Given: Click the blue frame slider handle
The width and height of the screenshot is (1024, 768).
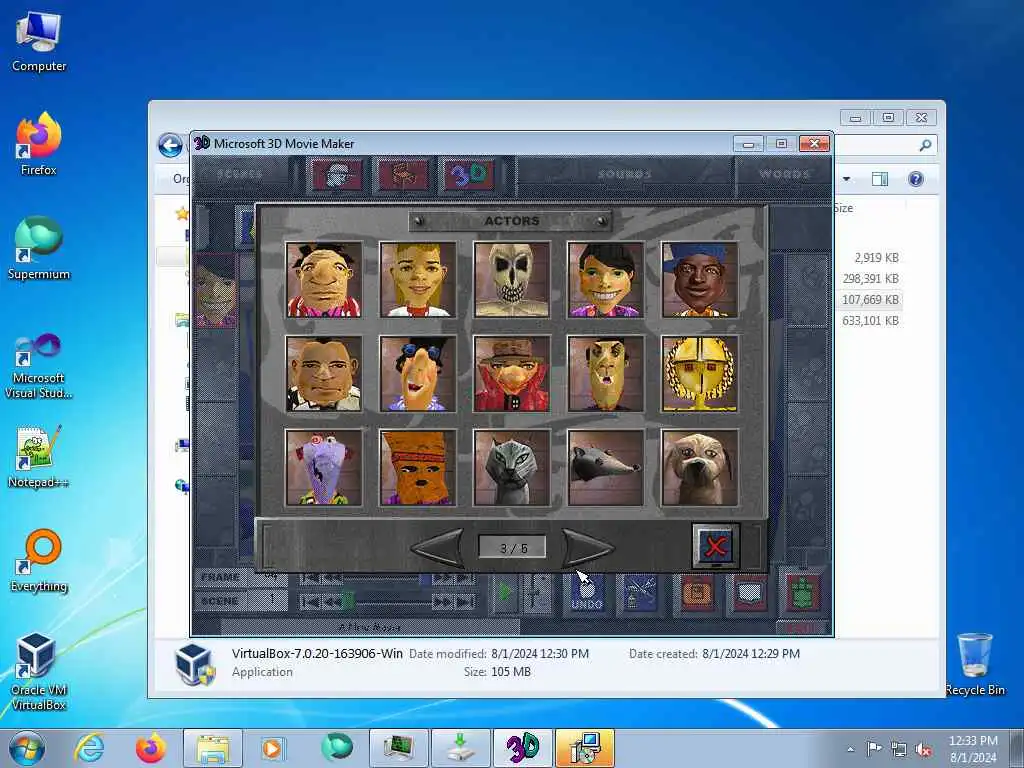Looking at the screenshot, I should pos(425,579).
